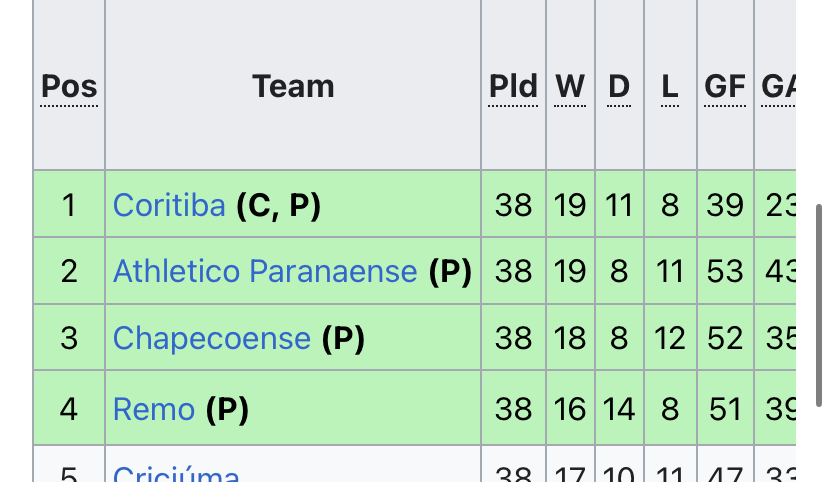Viewport: 828px width, 482px height.
Task: Click the GA column header abbreviation
Action: [x=778, y=86]
